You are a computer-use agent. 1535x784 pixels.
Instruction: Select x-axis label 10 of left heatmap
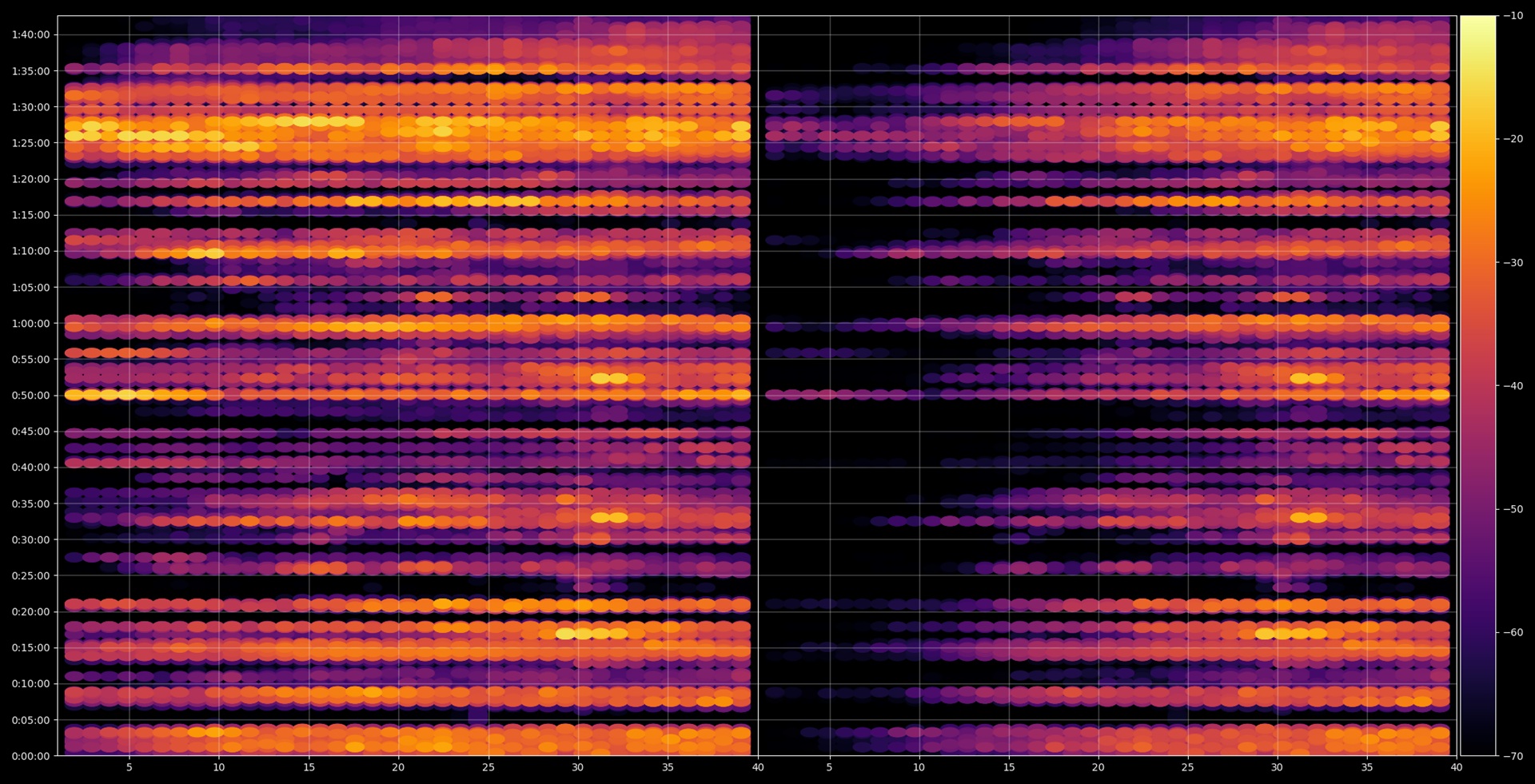[x=219, y=767]
